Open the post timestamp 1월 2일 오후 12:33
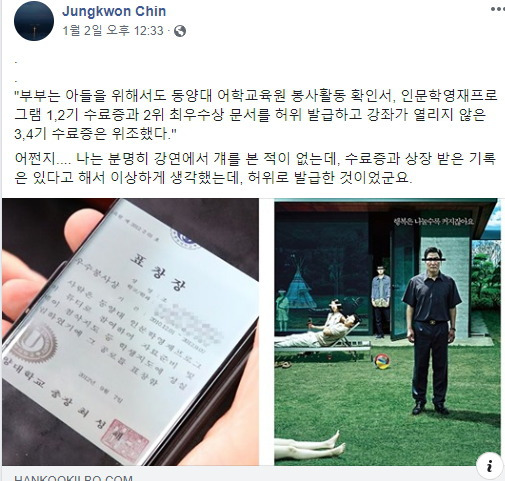Viewport: 505px width, 481px height. click(113, 31)
